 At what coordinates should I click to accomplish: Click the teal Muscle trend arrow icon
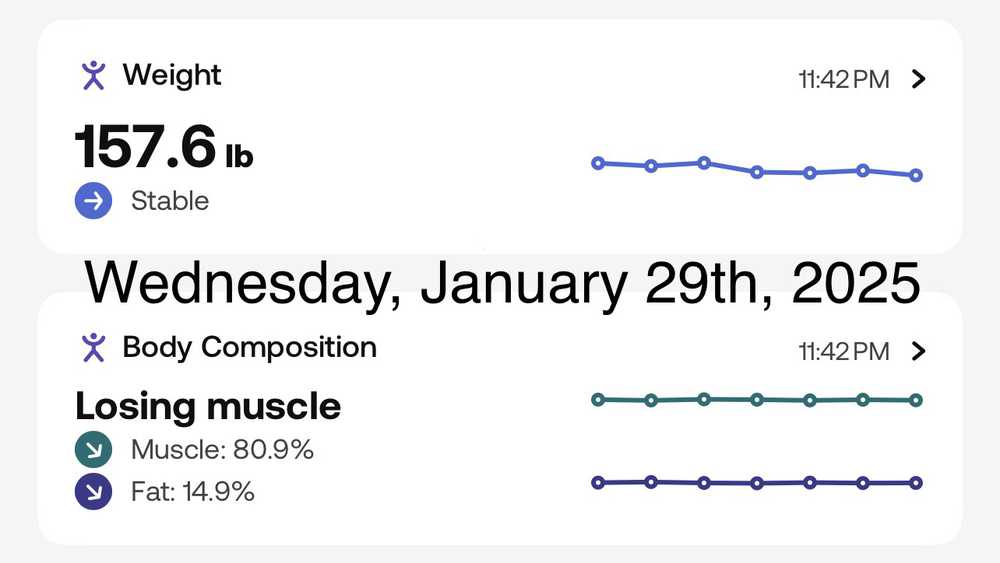(x=93, y=451)
